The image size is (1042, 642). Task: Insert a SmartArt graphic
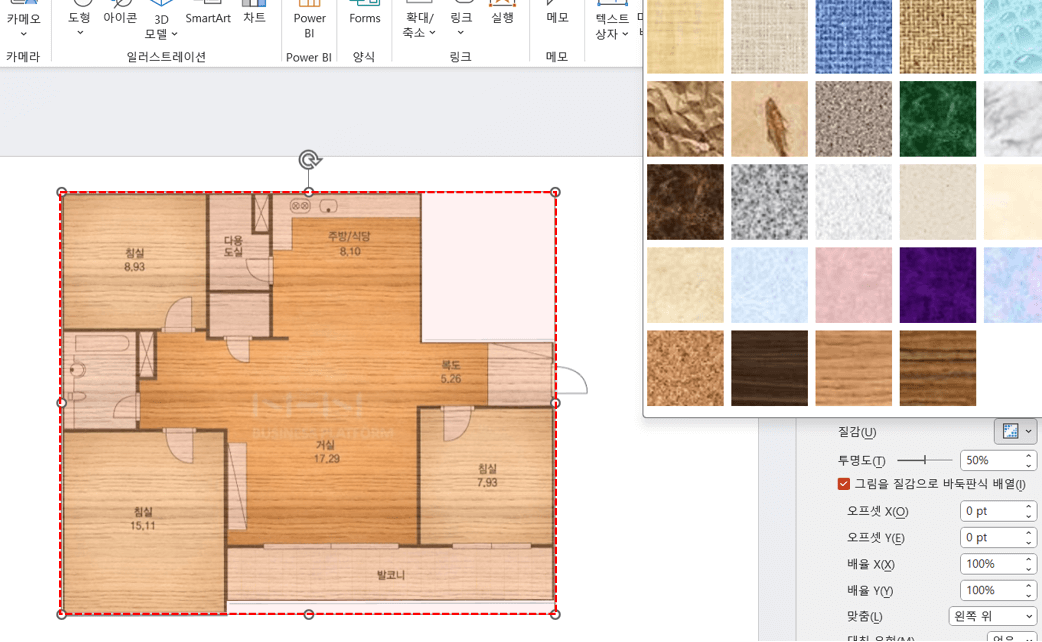[208, 17]
